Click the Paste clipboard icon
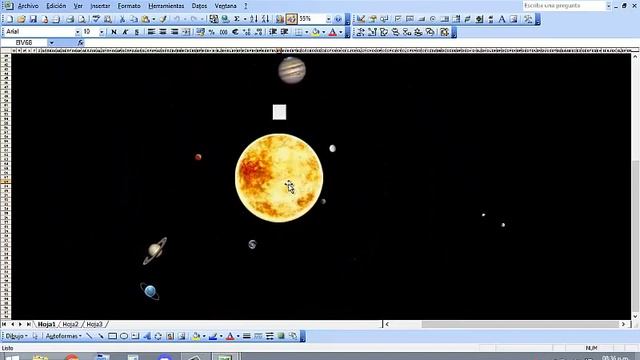The image size is (640, 360). 145,19
